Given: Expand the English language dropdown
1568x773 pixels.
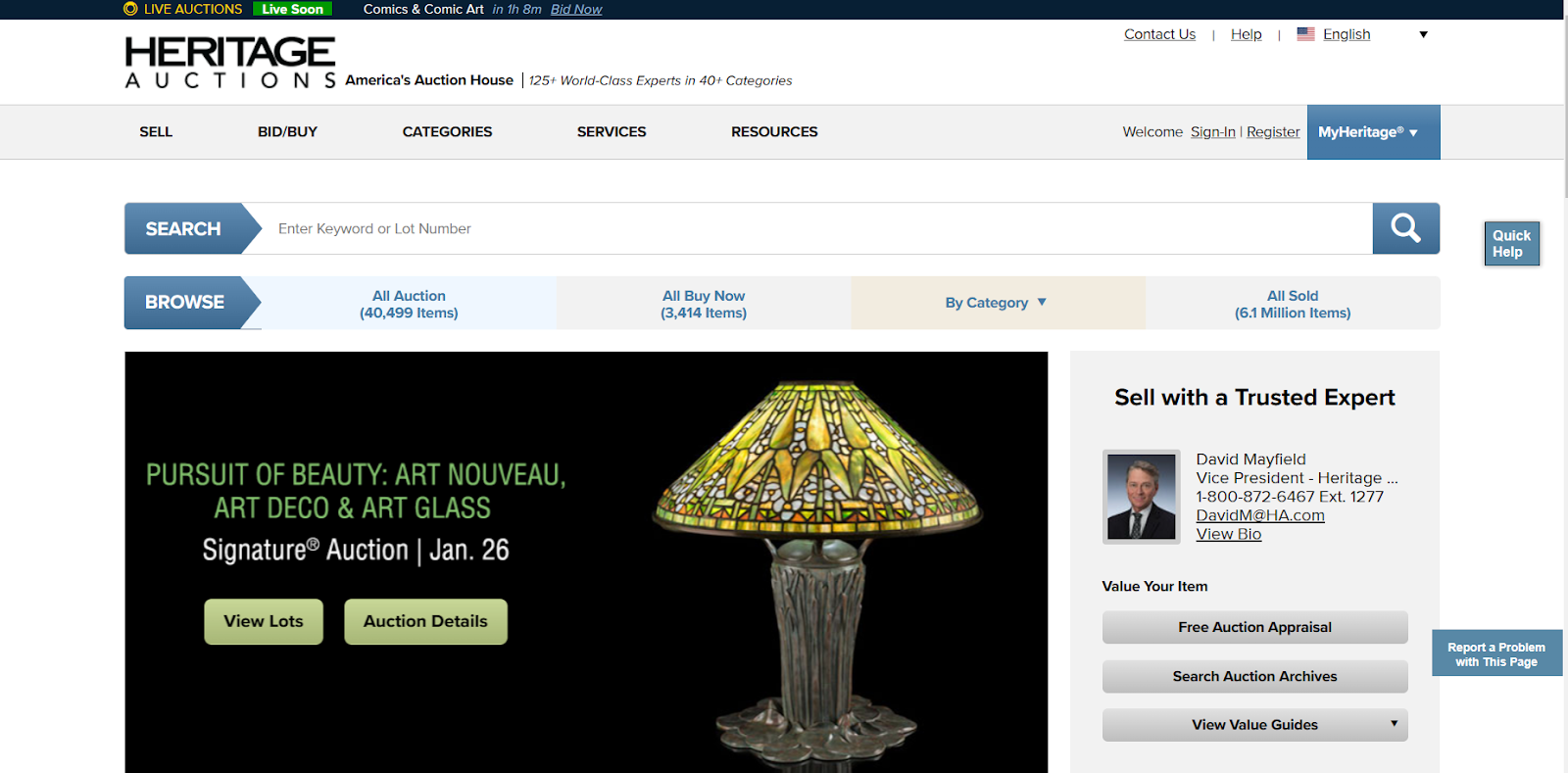Looking at the screenshot, I should pos(1423,34).
